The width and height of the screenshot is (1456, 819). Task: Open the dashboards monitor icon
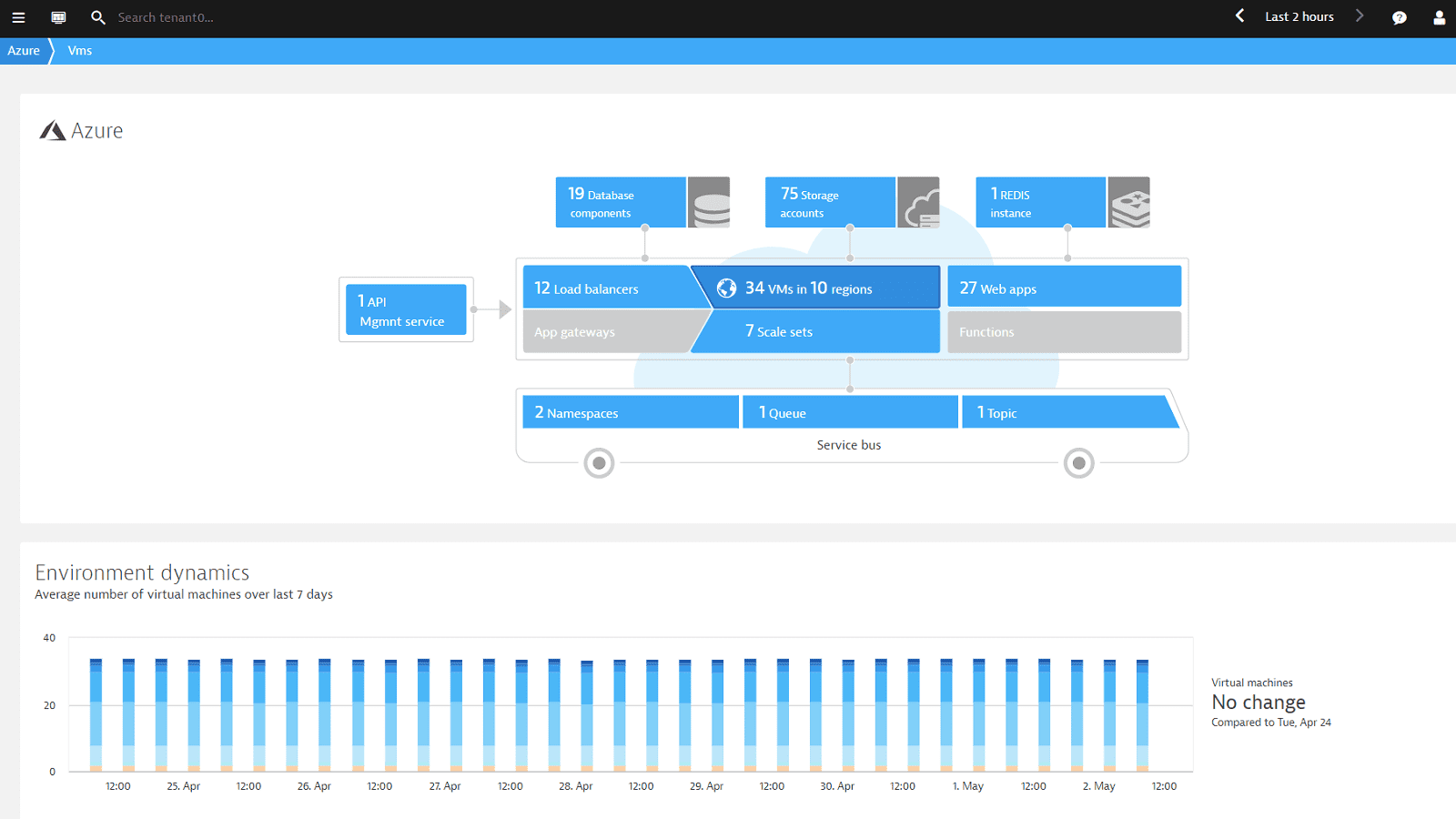58,17
